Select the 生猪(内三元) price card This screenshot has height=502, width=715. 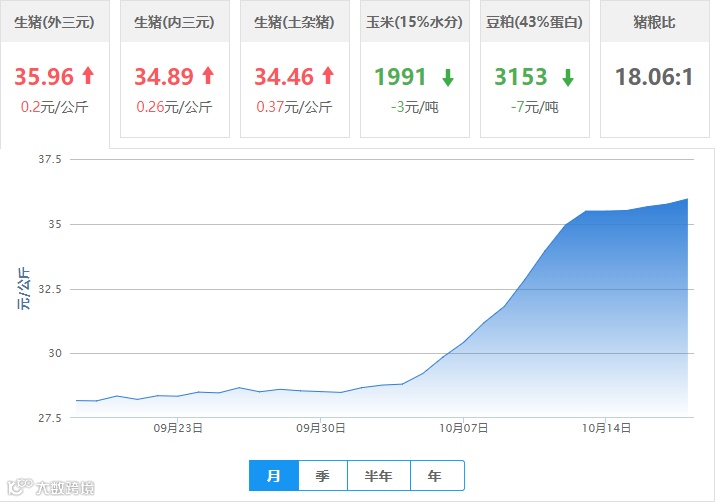175,69
